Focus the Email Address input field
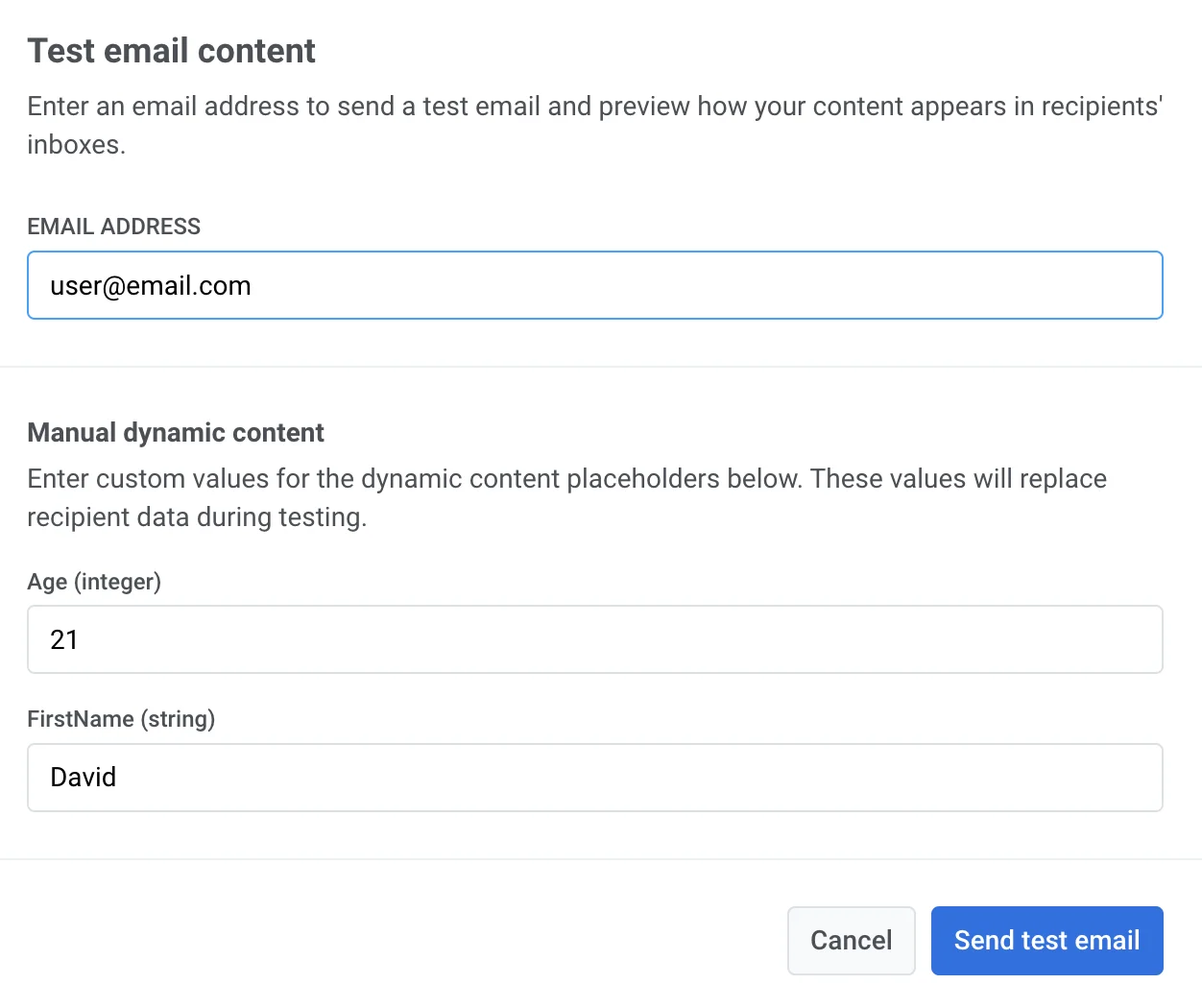1202x1008 pixels. point(594,285)
